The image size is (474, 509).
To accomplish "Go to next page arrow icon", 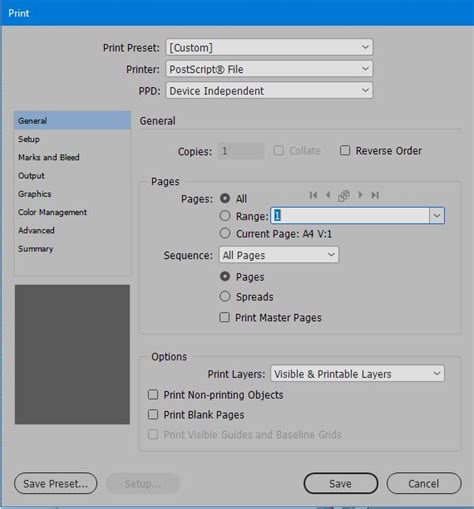I will pyautogui.click(x=360, y=195).
